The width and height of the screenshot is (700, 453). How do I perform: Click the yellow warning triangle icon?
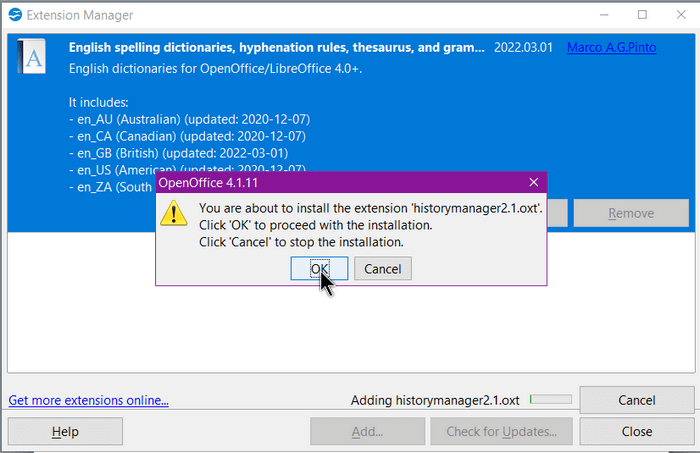point(173,213)
